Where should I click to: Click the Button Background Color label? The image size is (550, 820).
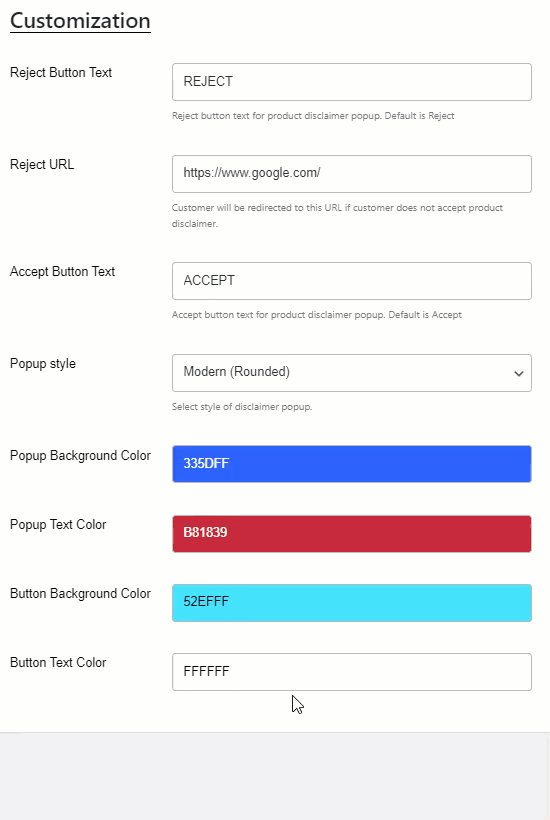click(81, 594)
